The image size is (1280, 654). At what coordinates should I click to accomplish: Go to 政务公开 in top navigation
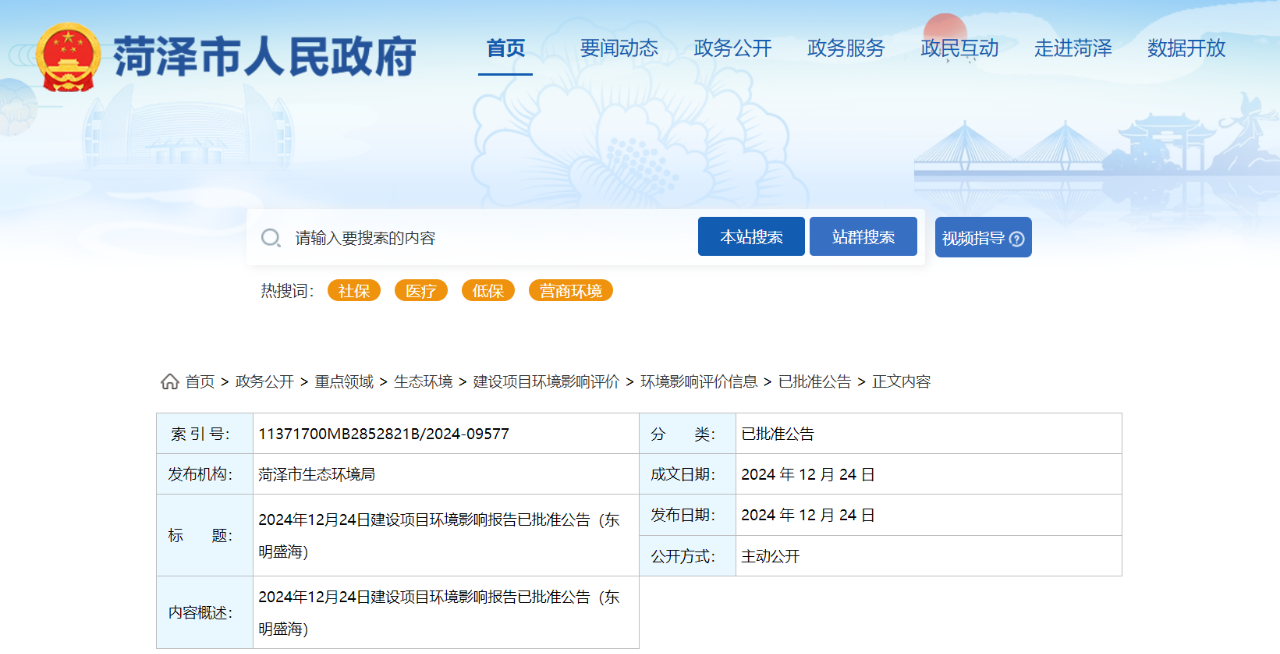pyautogui.click(x=733, y=48)
